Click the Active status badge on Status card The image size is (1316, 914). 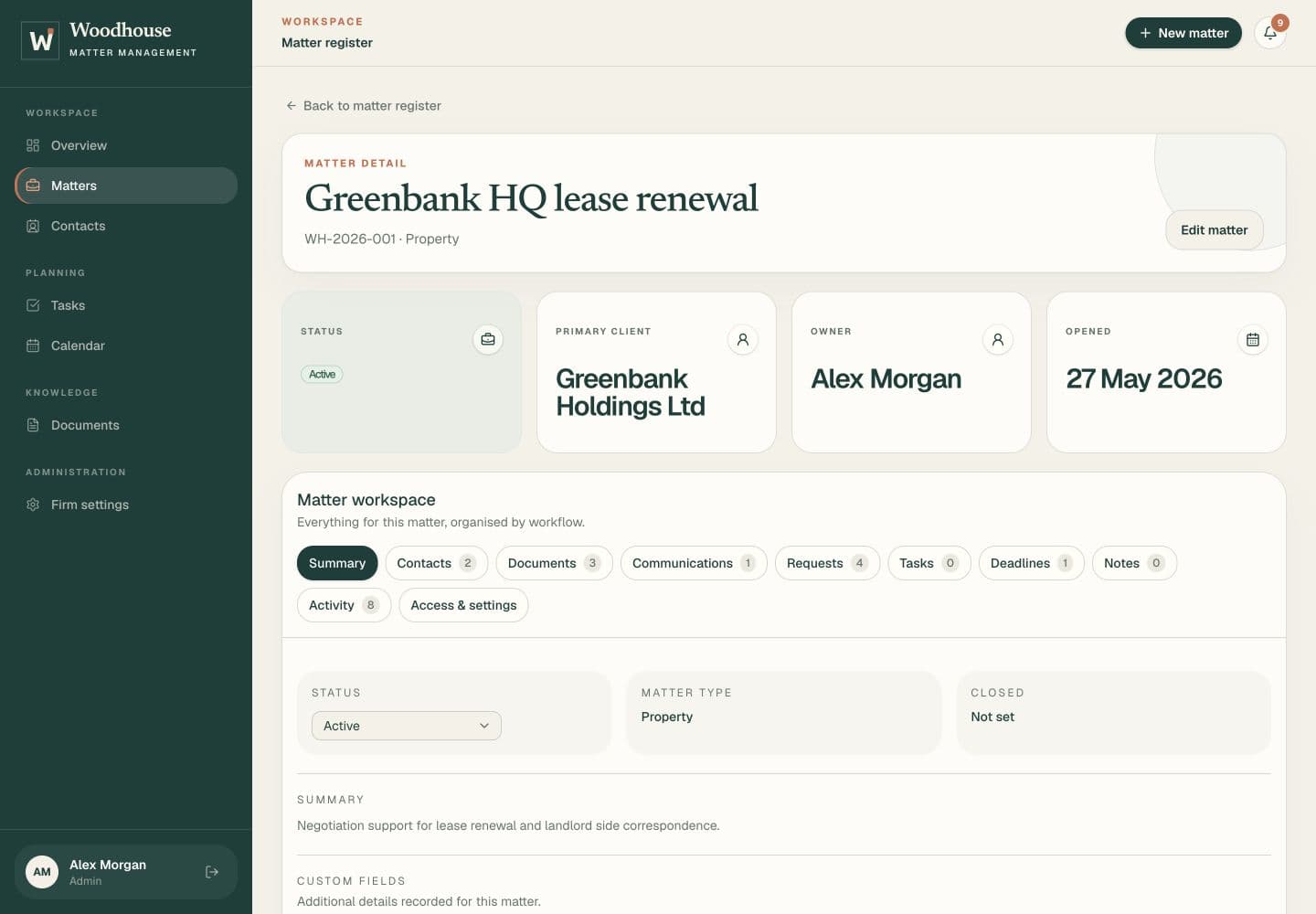point(322,374)
